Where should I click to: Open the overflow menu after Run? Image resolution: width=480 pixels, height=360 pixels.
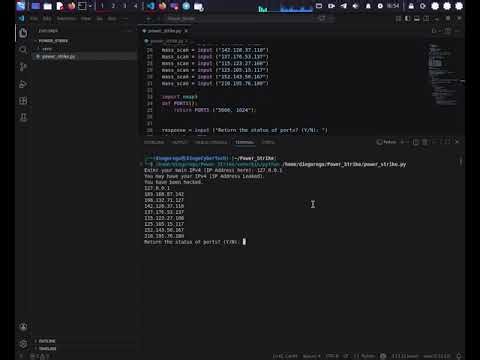(125, 19)
